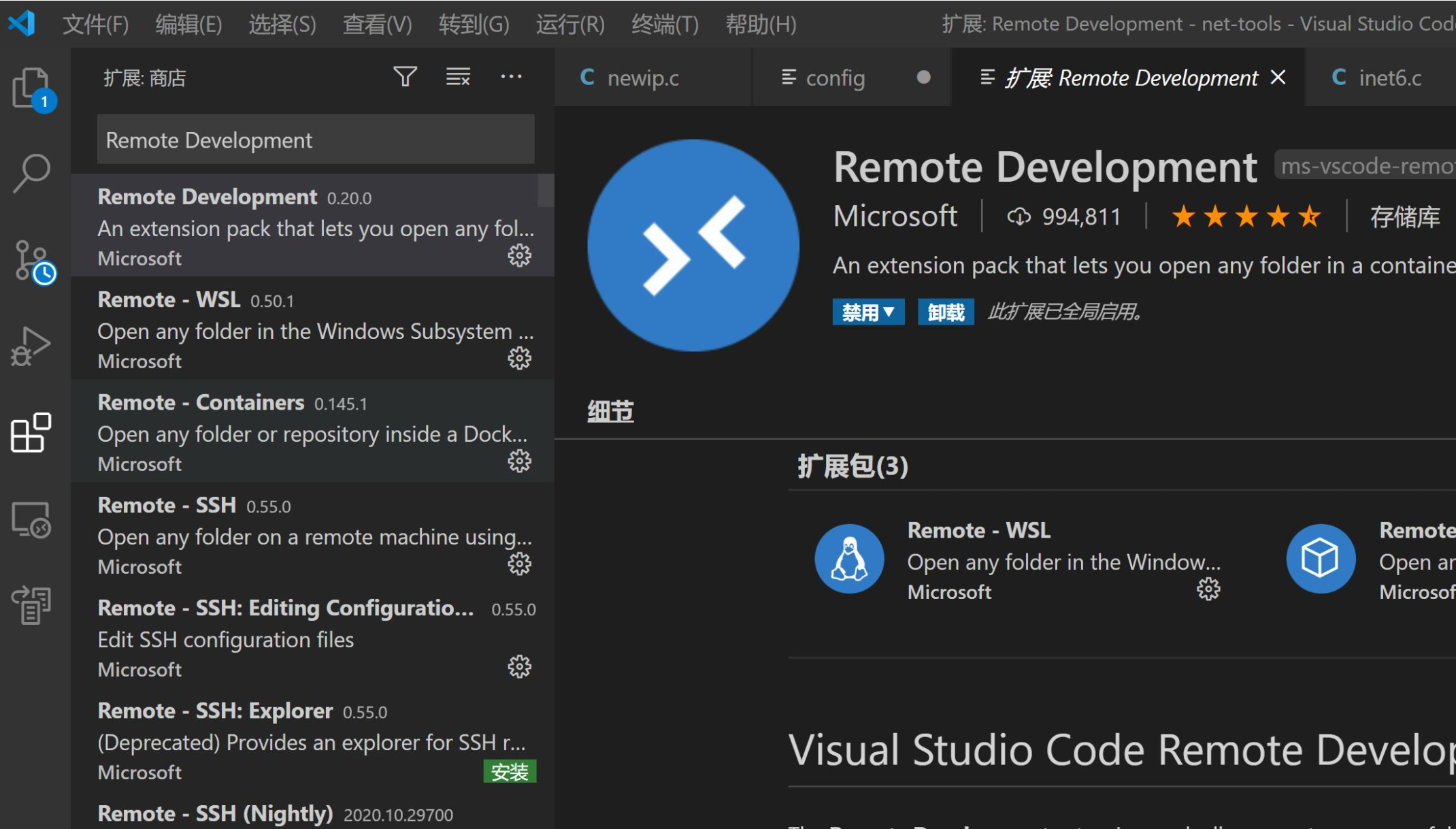Image resolution: width=1456 pixels, height=829 pixels.
Task: Select Remote - SSH 0.55.0 list entry
Action: [312, 534]
